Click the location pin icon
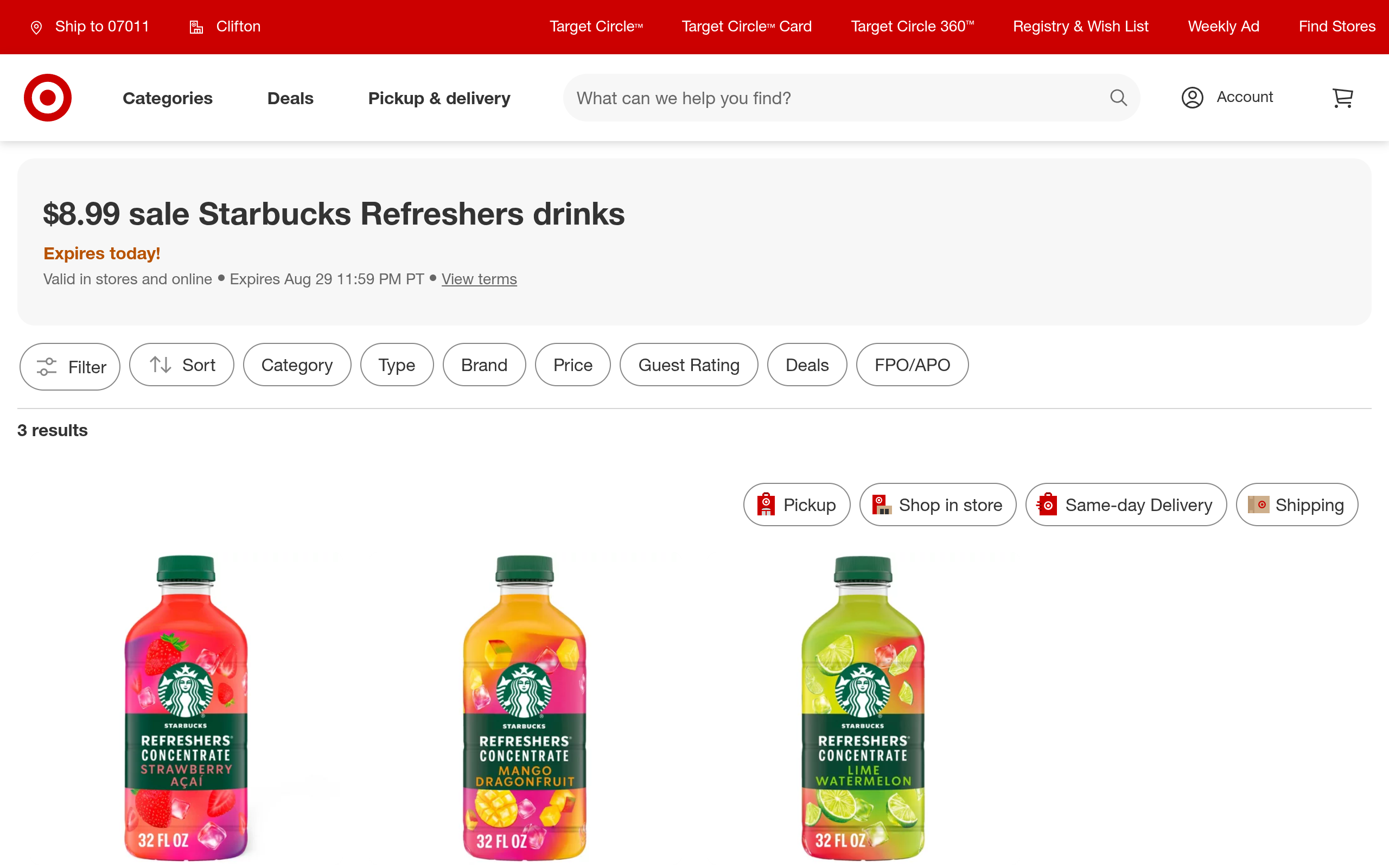The image size is (1389, 868). [36, 28]
